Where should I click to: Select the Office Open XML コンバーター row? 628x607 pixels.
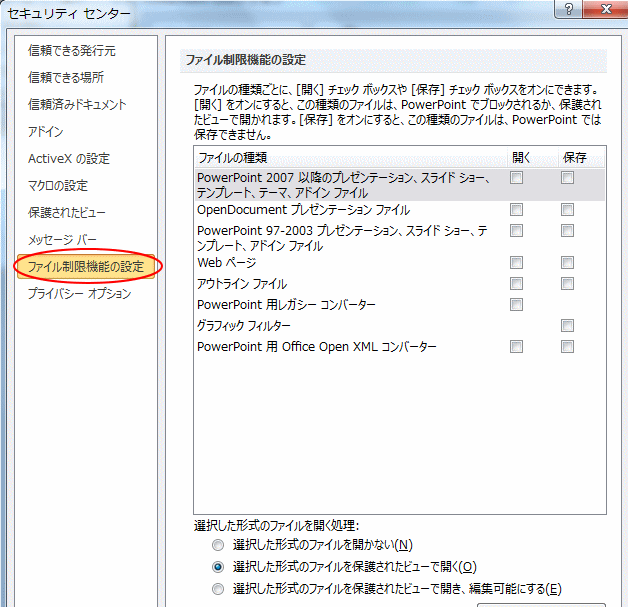pyautogui.click(x=400, y=346)
